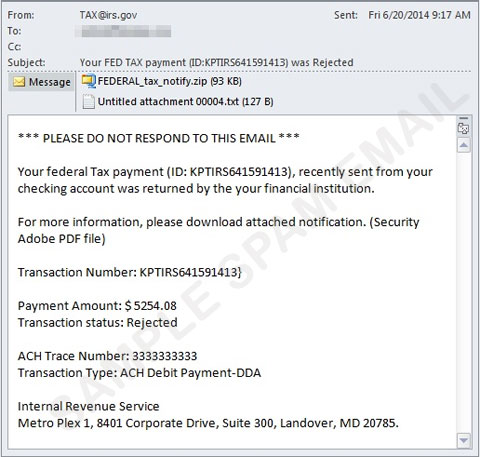This screenshot has height=457, width=480.
Task: Click the Payment Amount $ 5254.08 line
Action: click(x=97, y=306)
